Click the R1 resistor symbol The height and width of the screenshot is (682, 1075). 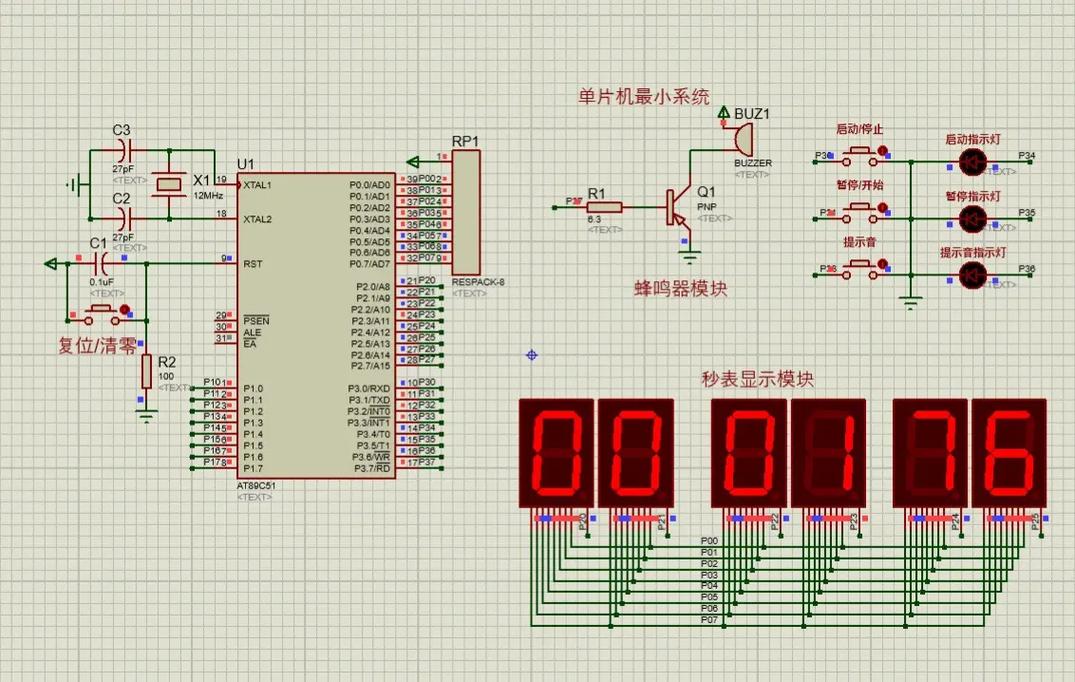(604, 207)
